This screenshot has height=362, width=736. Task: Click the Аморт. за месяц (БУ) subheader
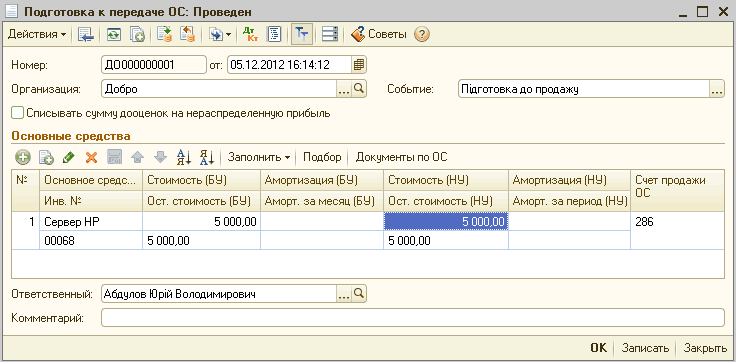(322, 201)
